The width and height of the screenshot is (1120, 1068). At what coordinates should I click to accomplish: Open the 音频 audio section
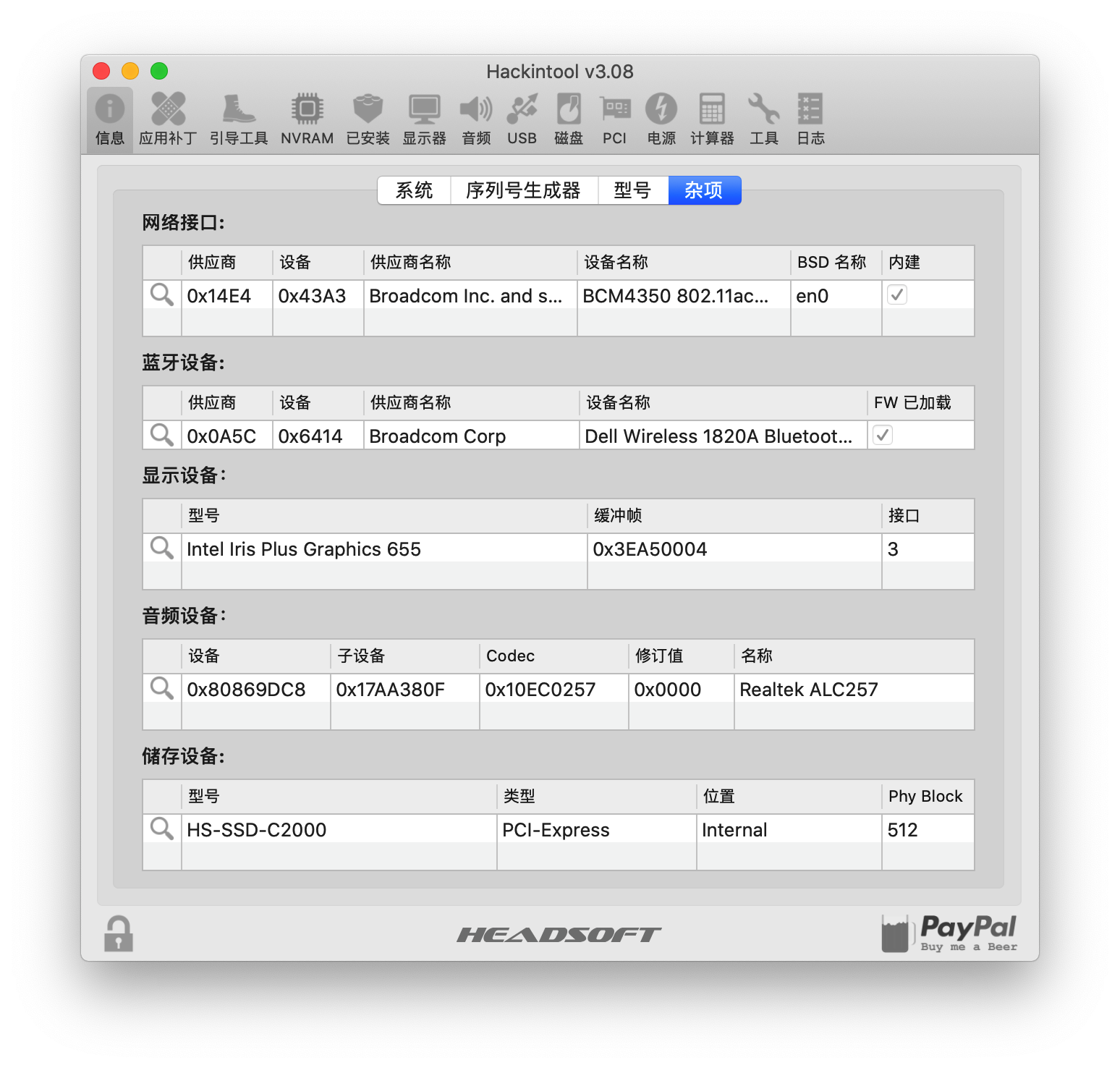[476, 119]
